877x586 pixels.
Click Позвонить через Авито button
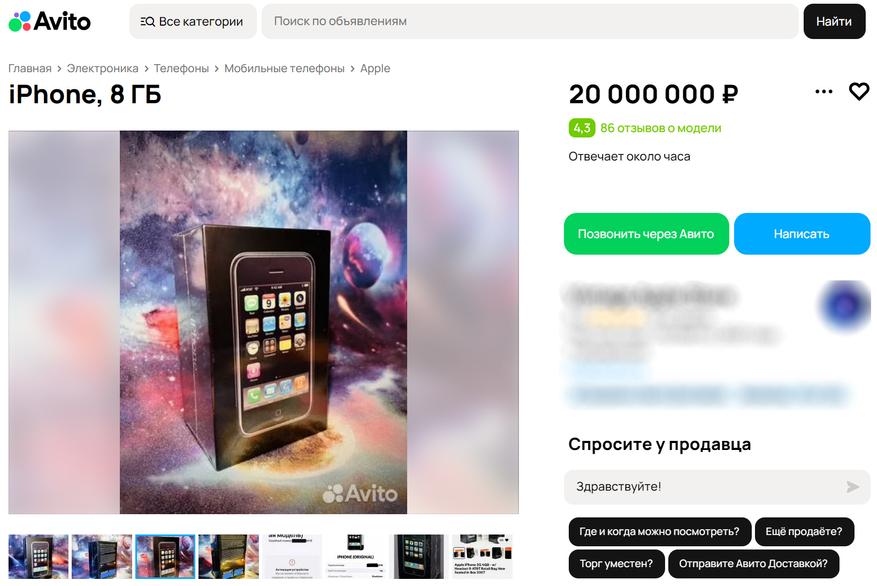pos(646,234)
